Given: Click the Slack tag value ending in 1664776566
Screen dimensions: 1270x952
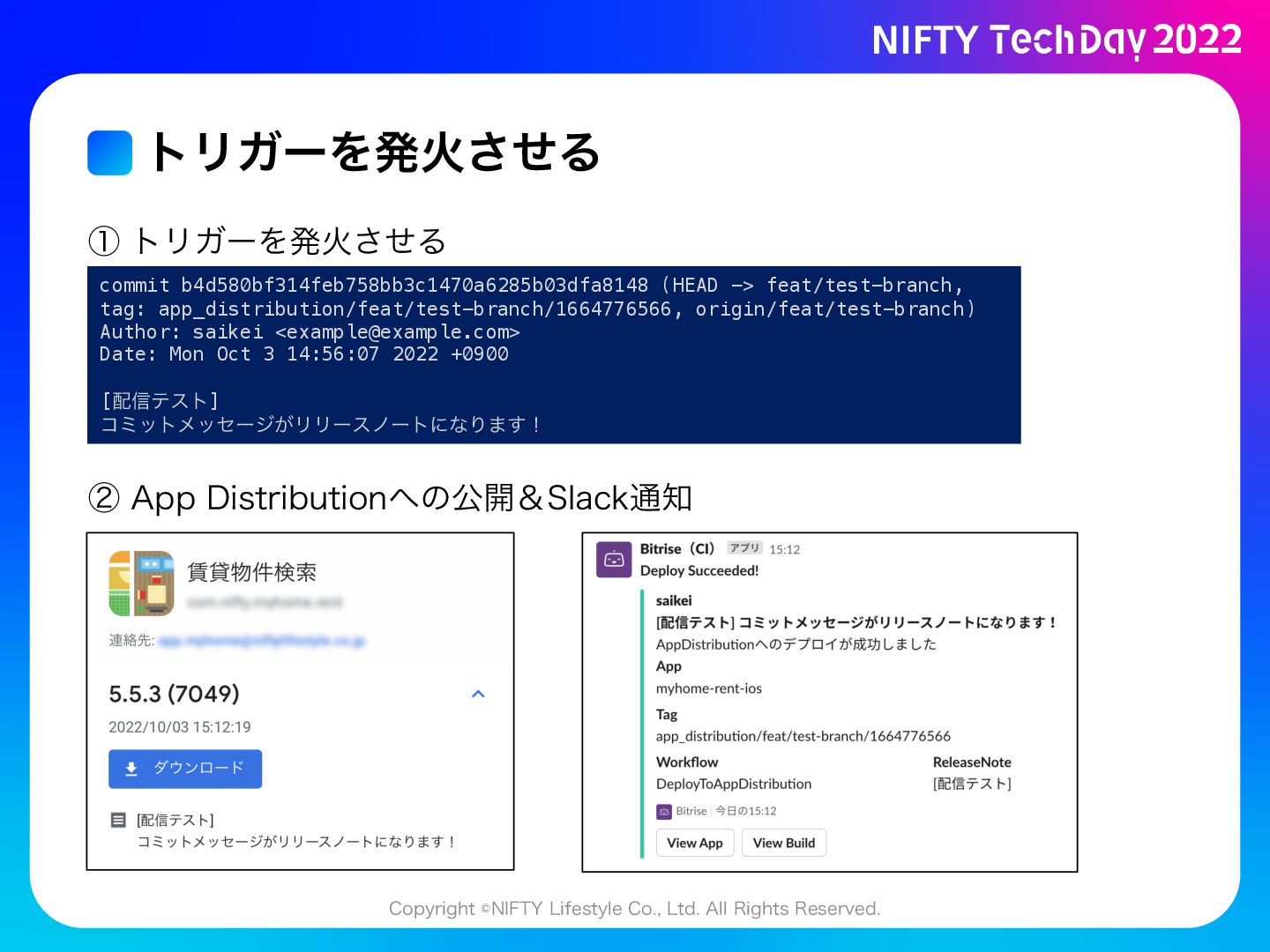Looking at the screenshot, I should pyautogui.click(x=803, y=736).
